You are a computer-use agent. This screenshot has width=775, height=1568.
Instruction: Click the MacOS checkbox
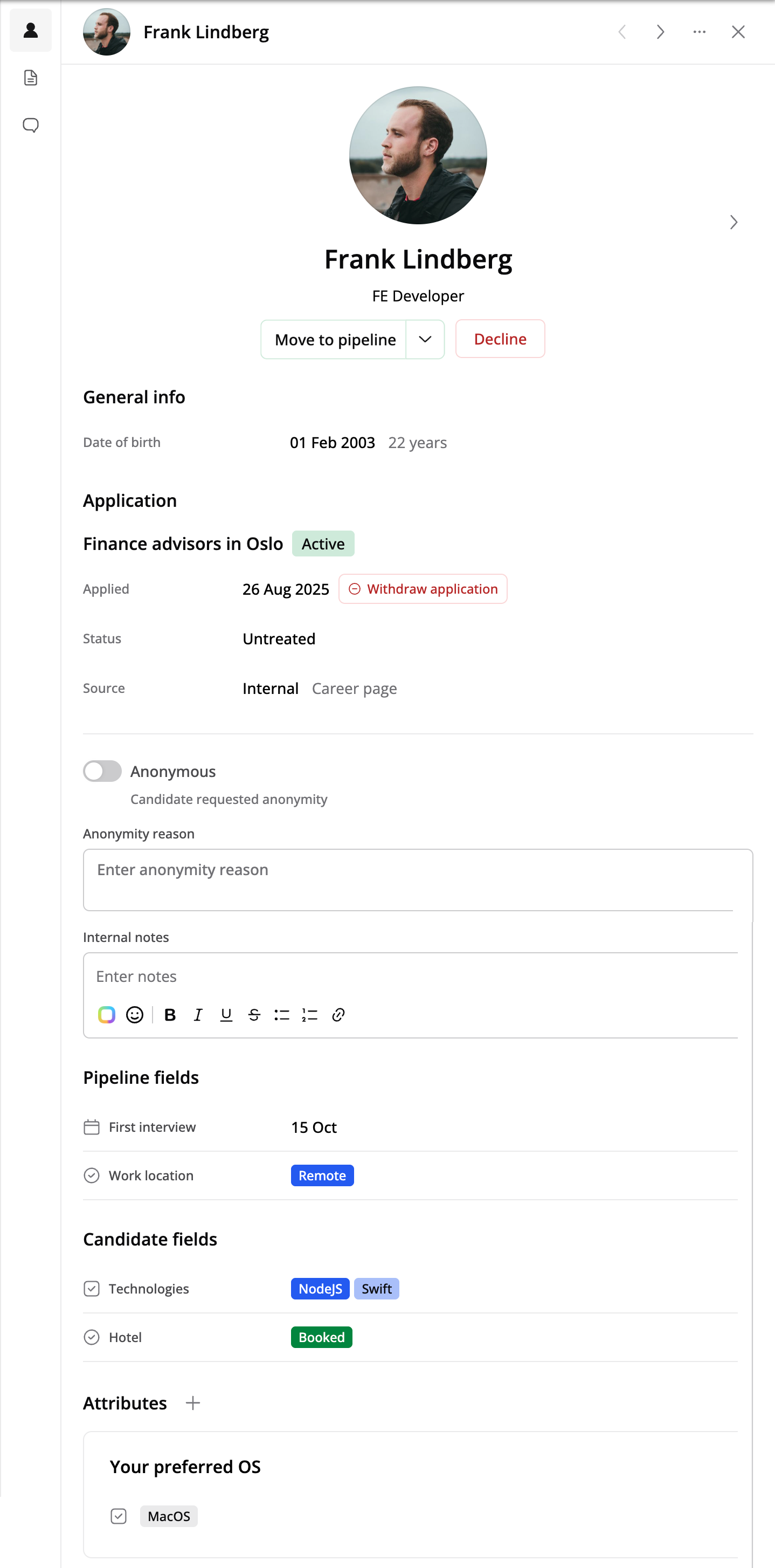[119, 1516]
